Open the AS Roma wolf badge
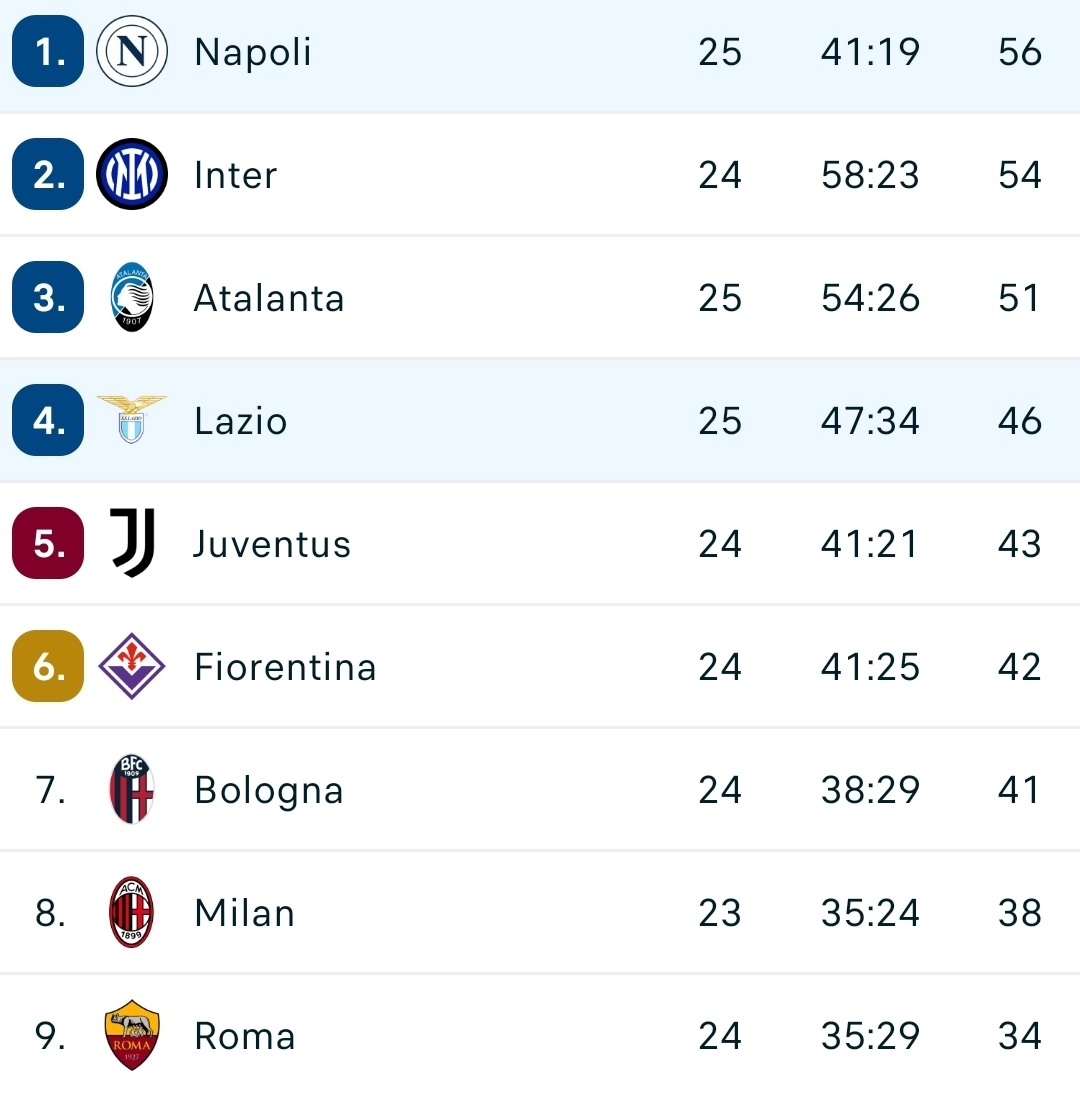Screen dimensions: 1080x1093 (132, 1034)
